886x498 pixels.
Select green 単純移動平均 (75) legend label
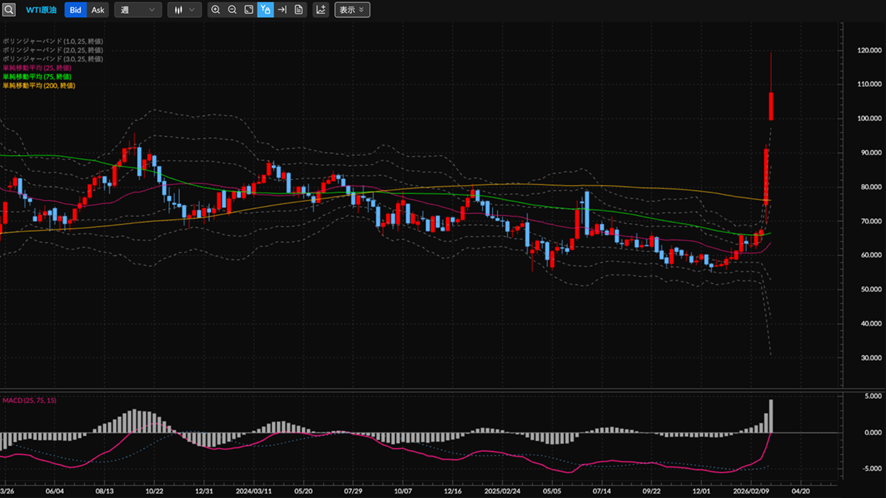tap(37, 77)
